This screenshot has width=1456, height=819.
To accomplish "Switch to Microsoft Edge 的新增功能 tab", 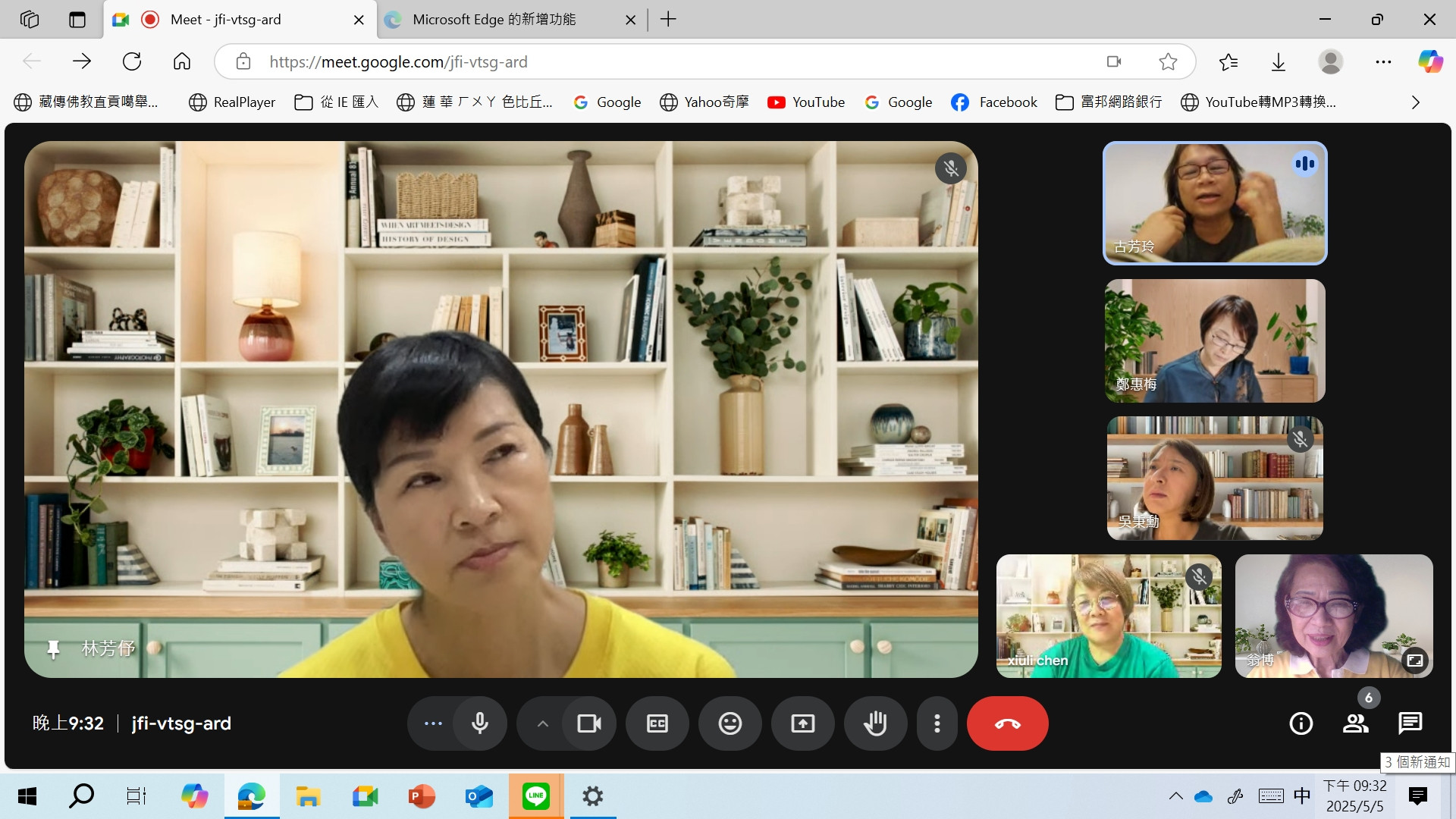I will (494, 20).
